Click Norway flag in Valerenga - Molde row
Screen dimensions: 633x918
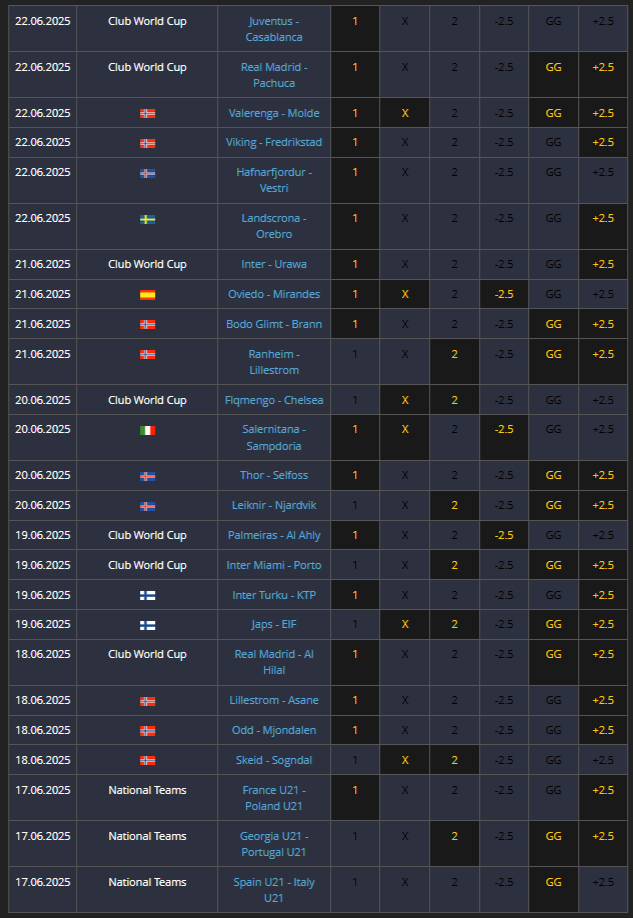coord(147,113)
